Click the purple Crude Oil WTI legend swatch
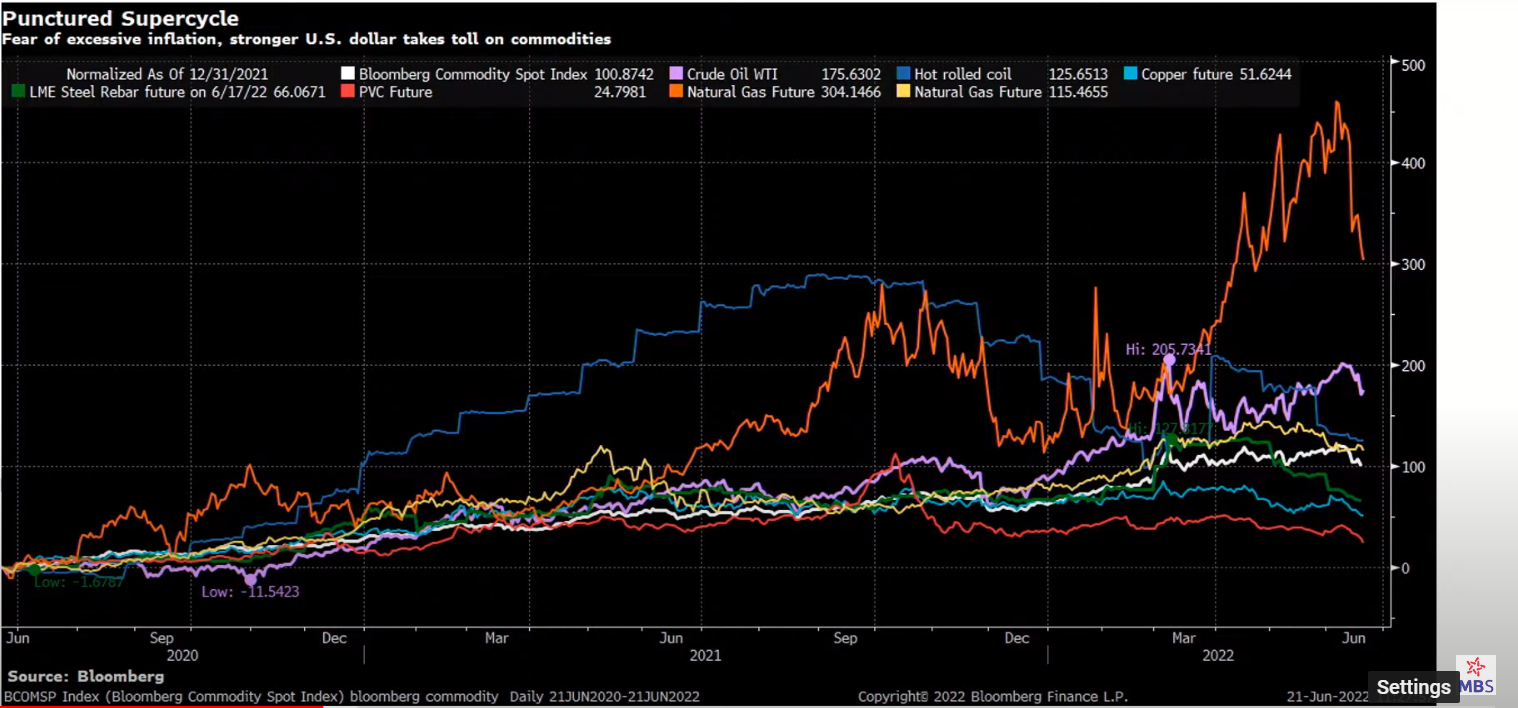The height and width of the screenshot is (708, 1518). [676, 74]
